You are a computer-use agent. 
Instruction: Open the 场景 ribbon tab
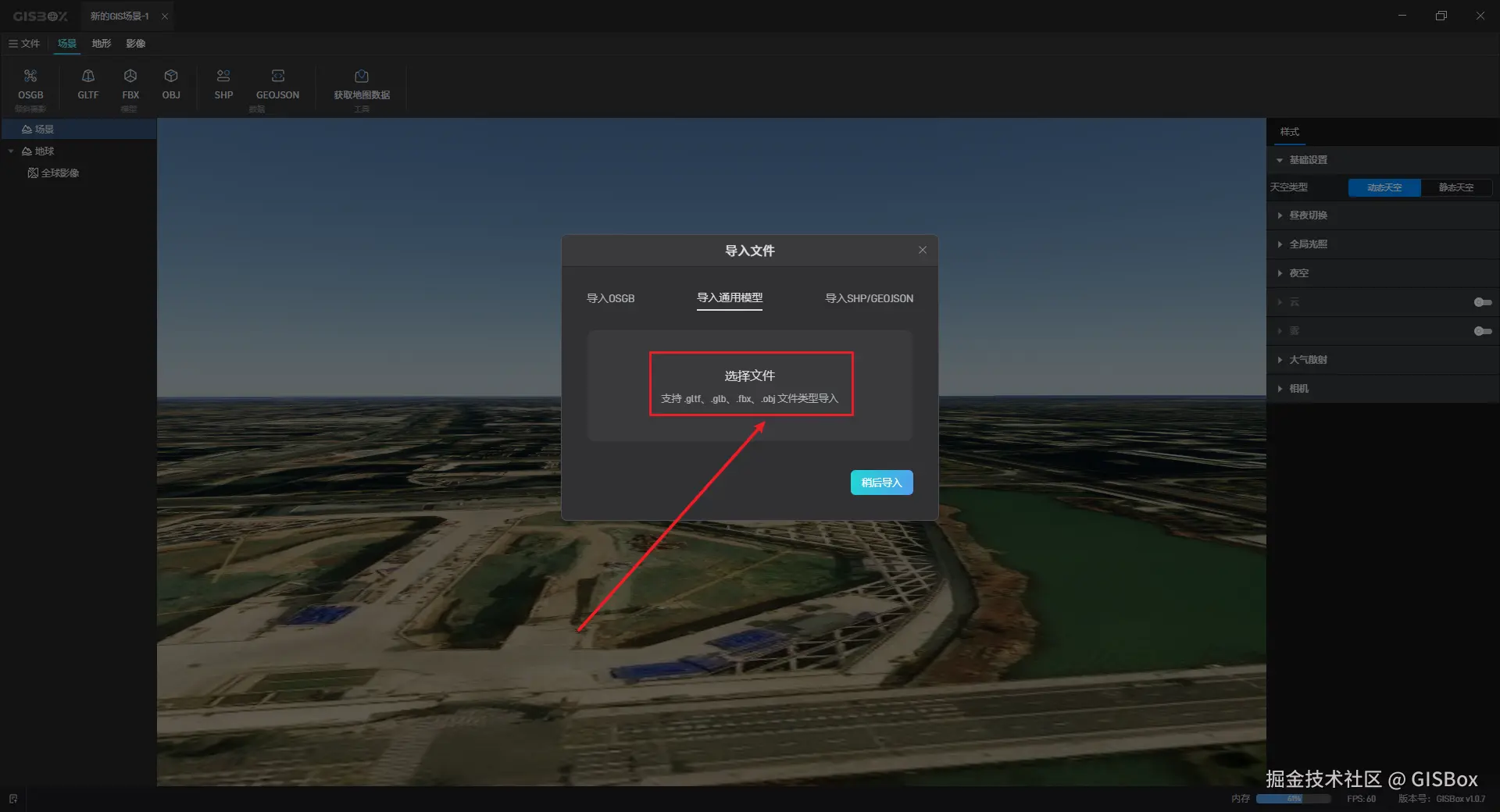click(x=67, y=44)
